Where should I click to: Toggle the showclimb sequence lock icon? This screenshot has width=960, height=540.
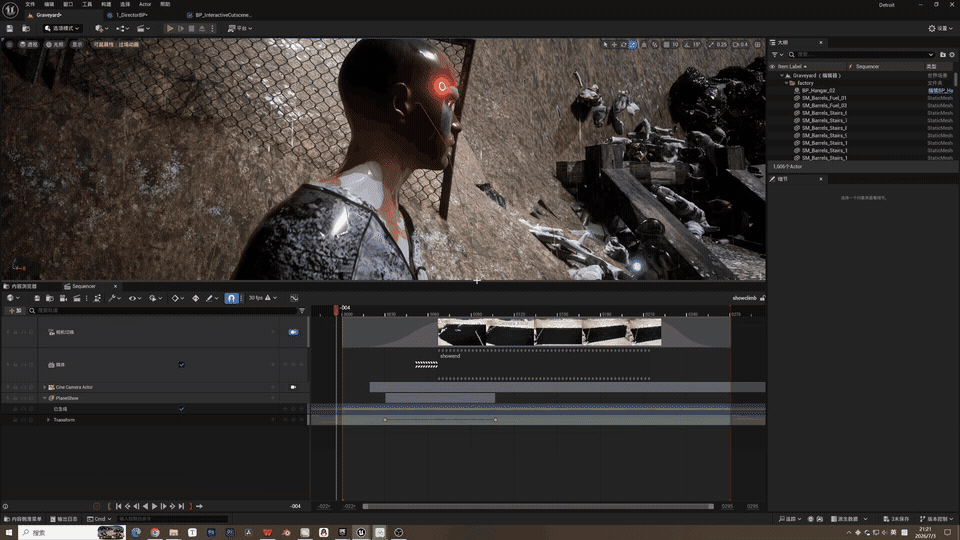763,298
